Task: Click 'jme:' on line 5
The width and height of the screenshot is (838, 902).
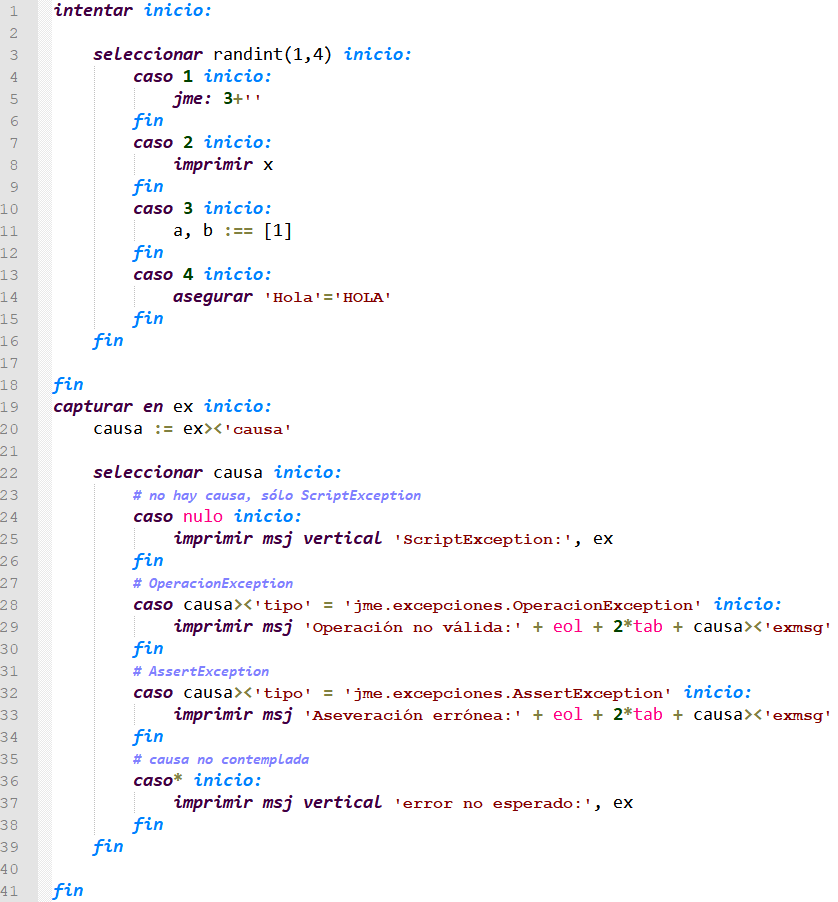Action: click(193, 99)
